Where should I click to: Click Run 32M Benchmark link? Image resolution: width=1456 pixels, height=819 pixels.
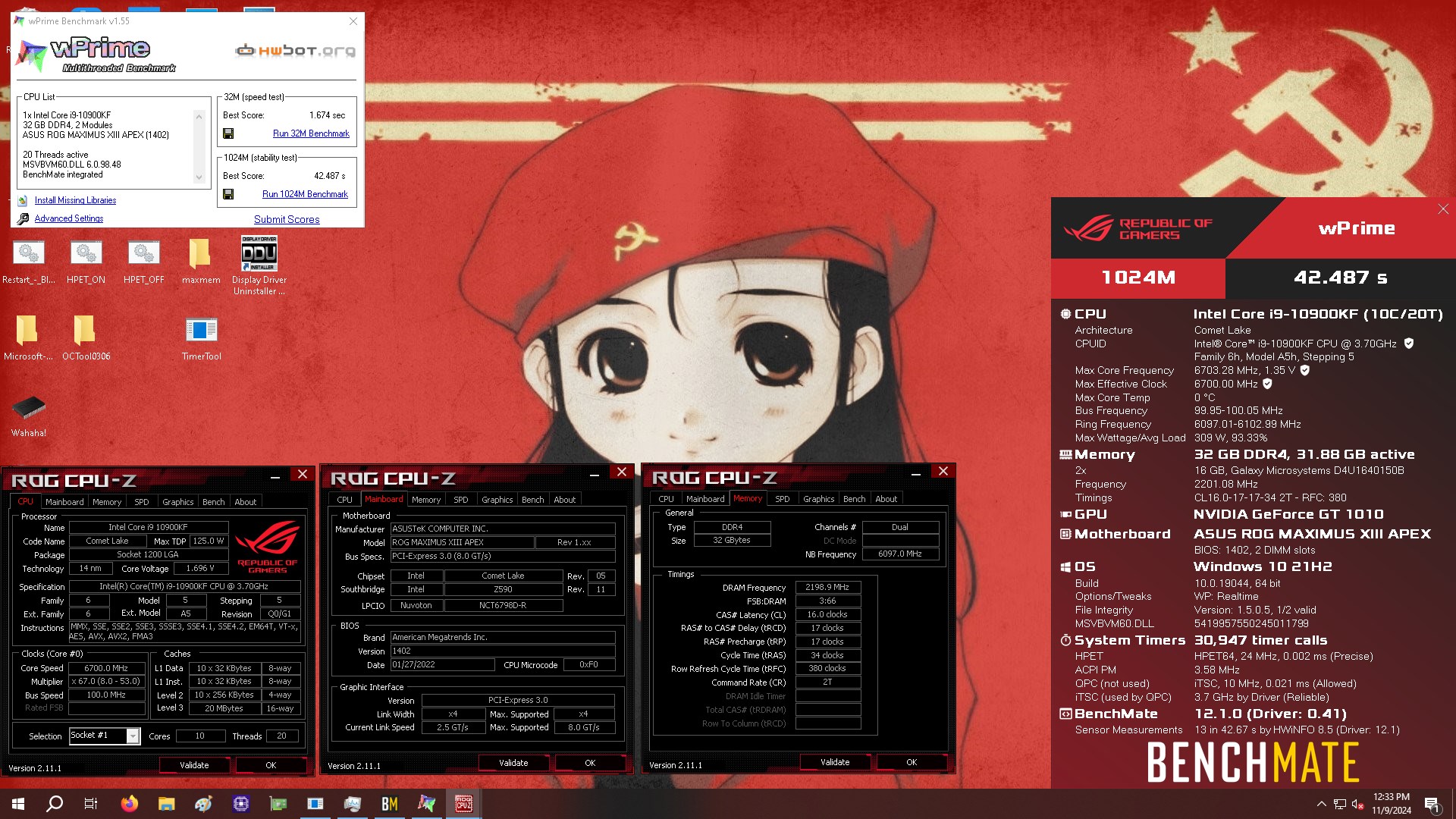(x=311, y=133)
